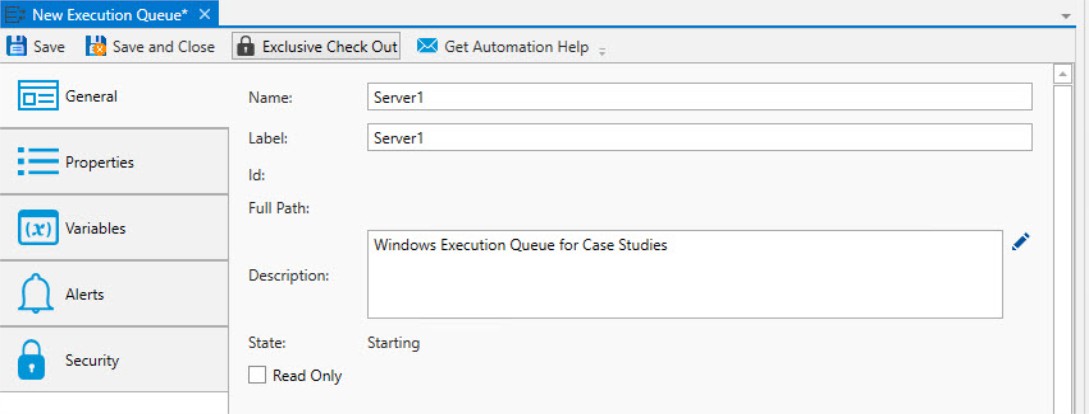Click the Save and Close icon

(95, 47)
